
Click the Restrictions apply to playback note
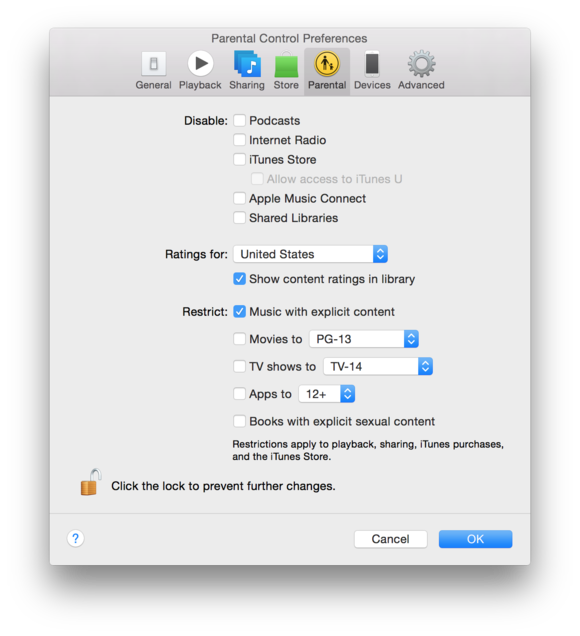[368, 450]
